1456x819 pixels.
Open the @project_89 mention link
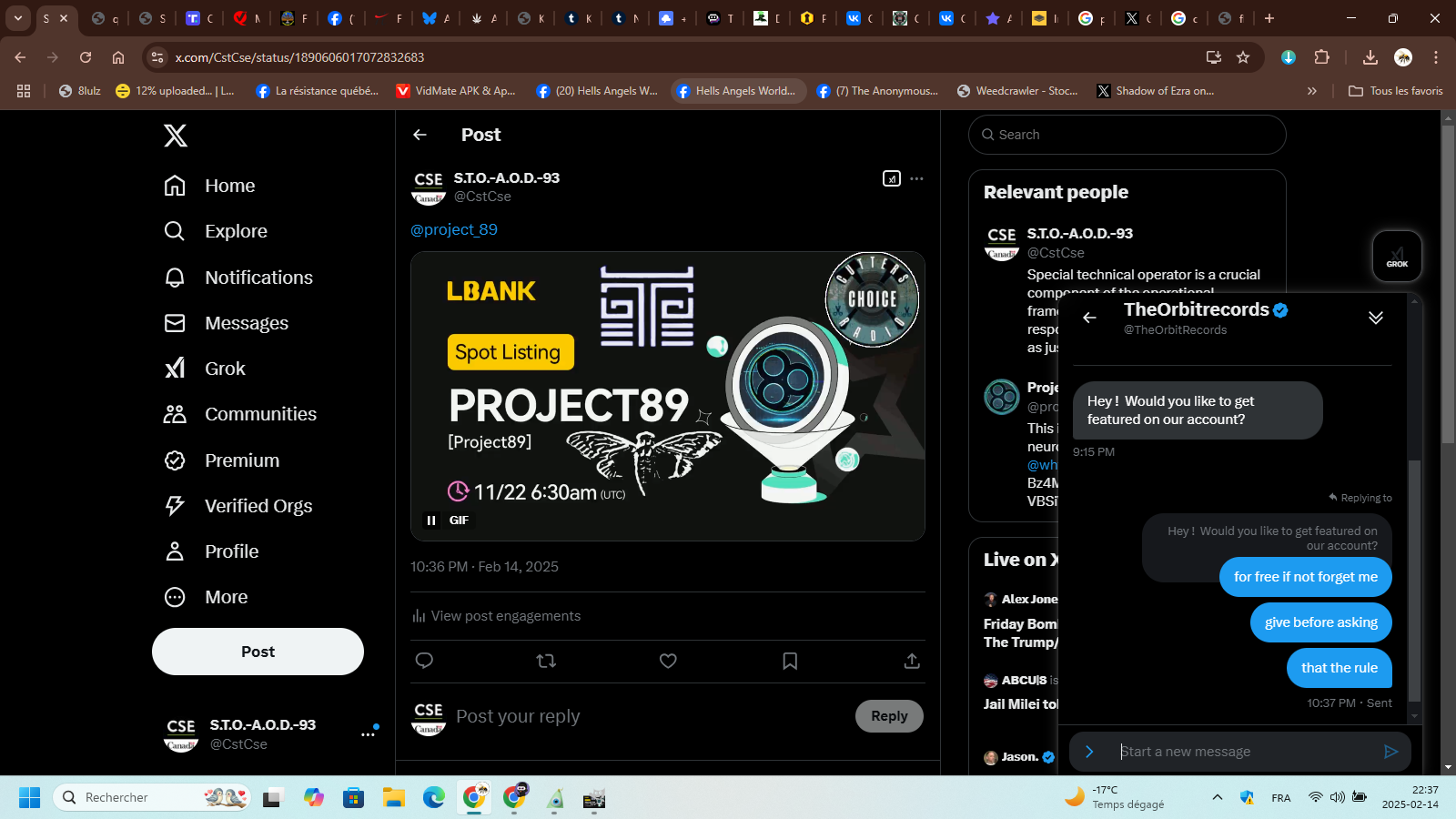[x=454, y=229]
